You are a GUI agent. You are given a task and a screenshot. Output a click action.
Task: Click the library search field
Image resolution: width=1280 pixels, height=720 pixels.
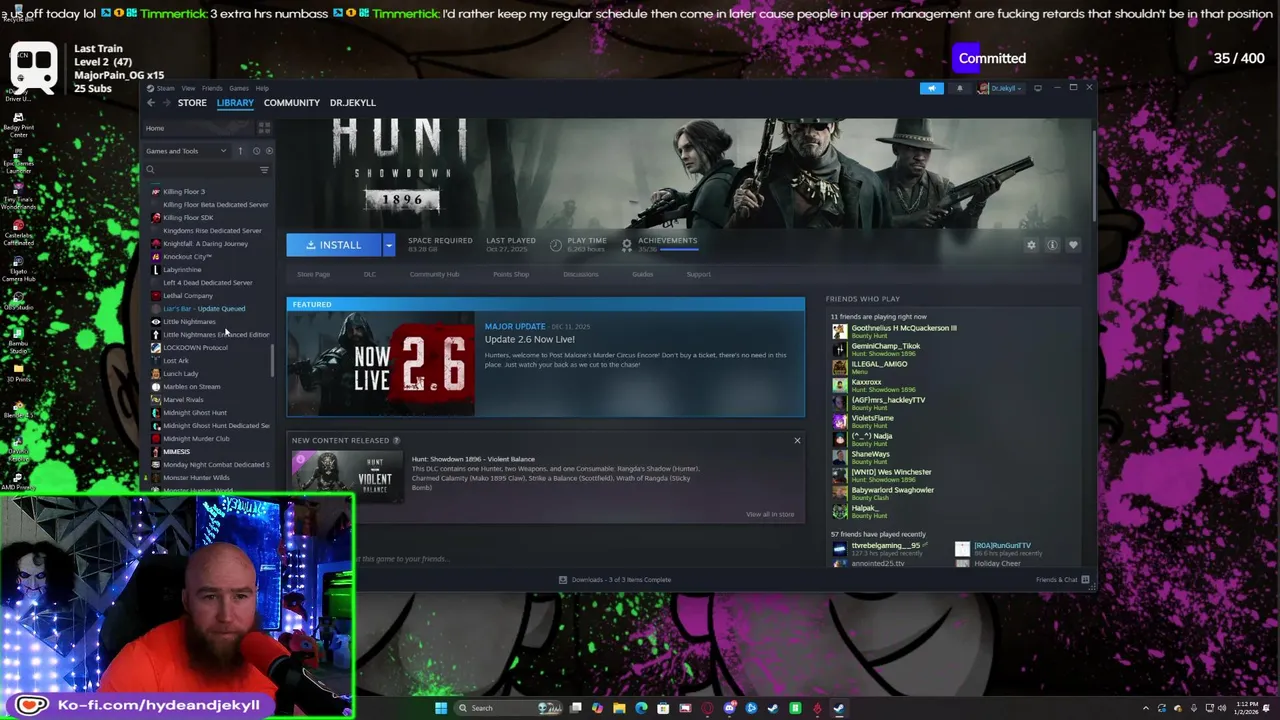tap(200, 170)
